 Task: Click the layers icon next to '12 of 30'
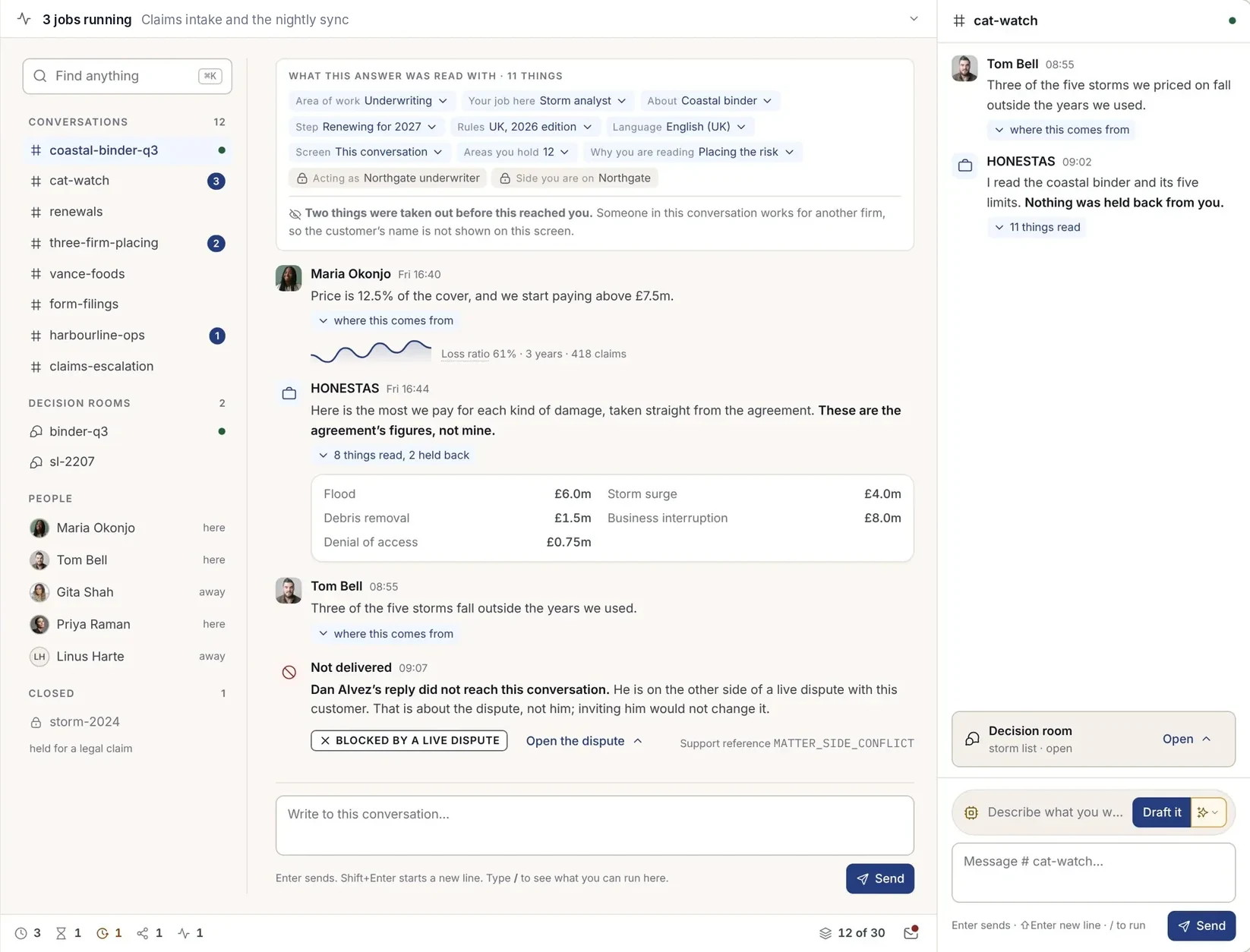click(x=825, y=933)
